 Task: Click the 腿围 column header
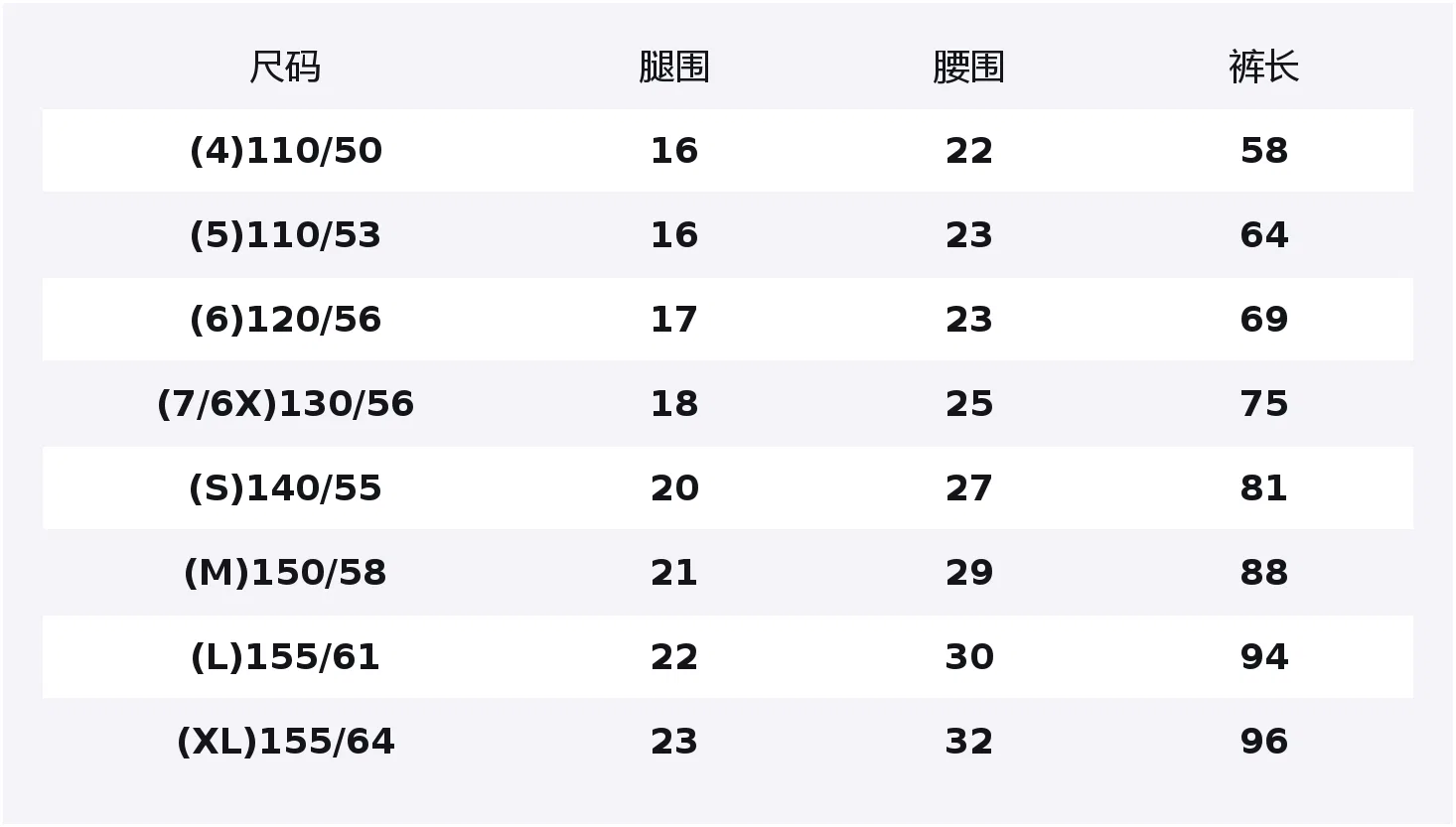coord(674,68)
